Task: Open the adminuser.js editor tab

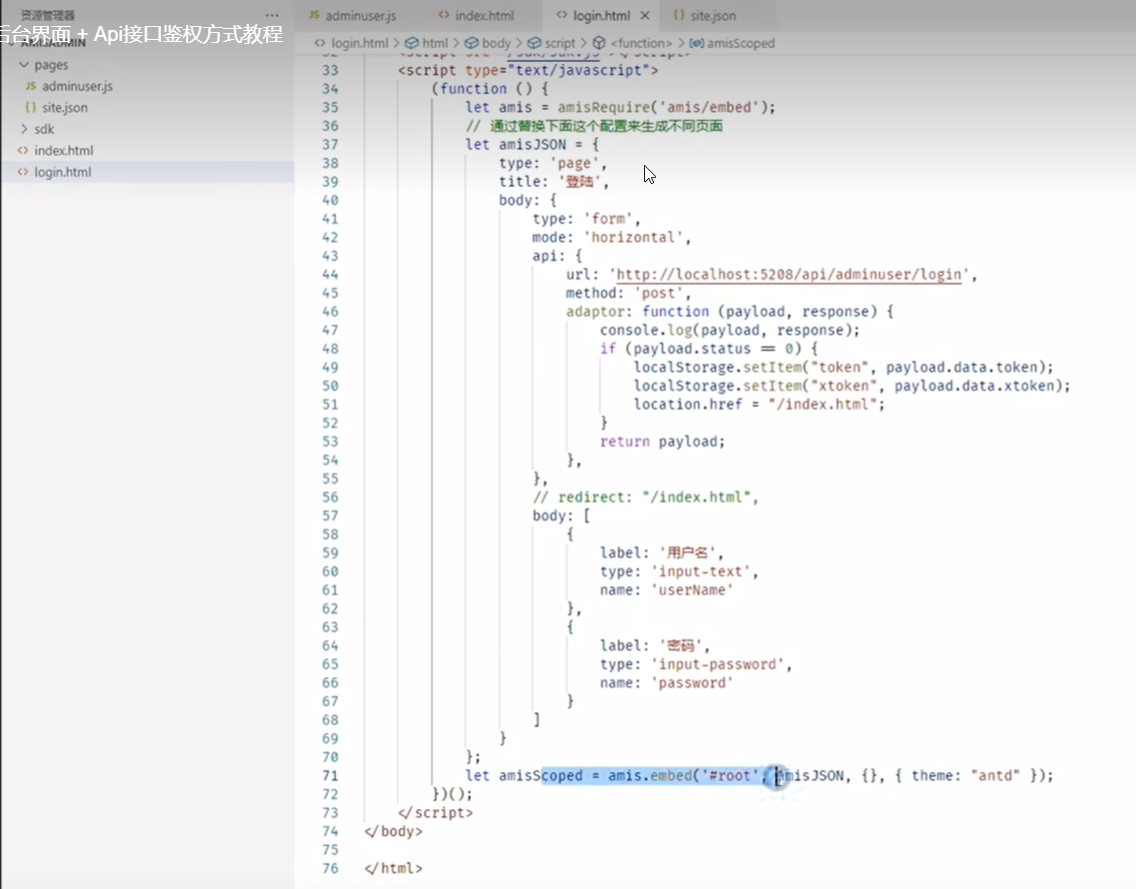Action: click(x=353, y=15)
